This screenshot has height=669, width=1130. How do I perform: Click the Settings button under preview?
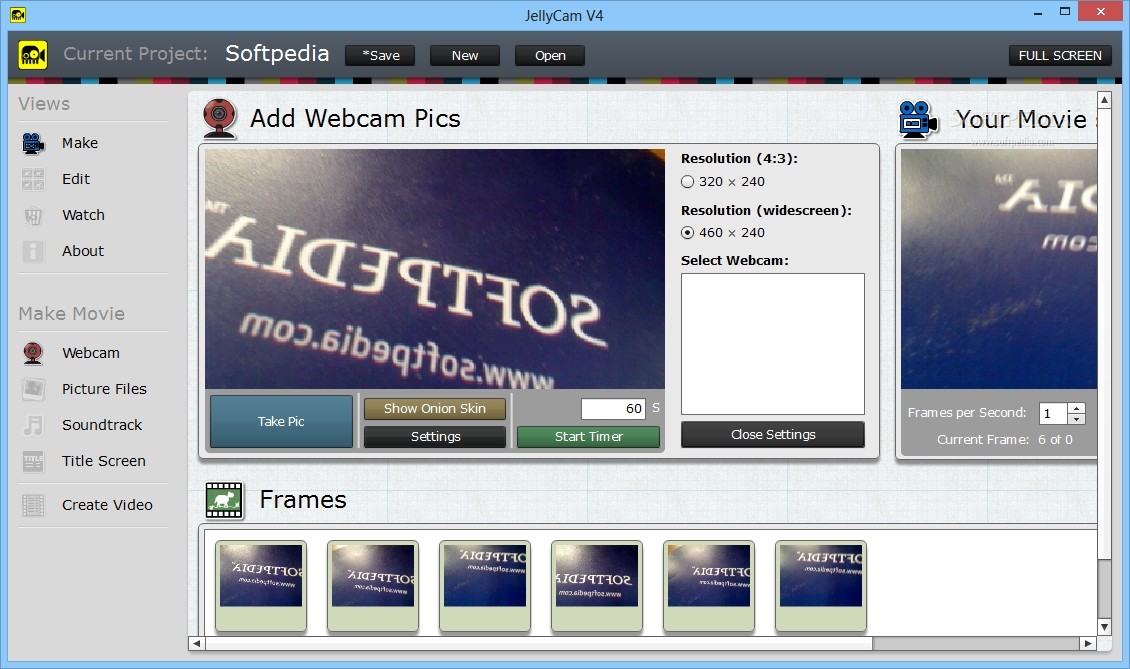[x=435, y=437]
